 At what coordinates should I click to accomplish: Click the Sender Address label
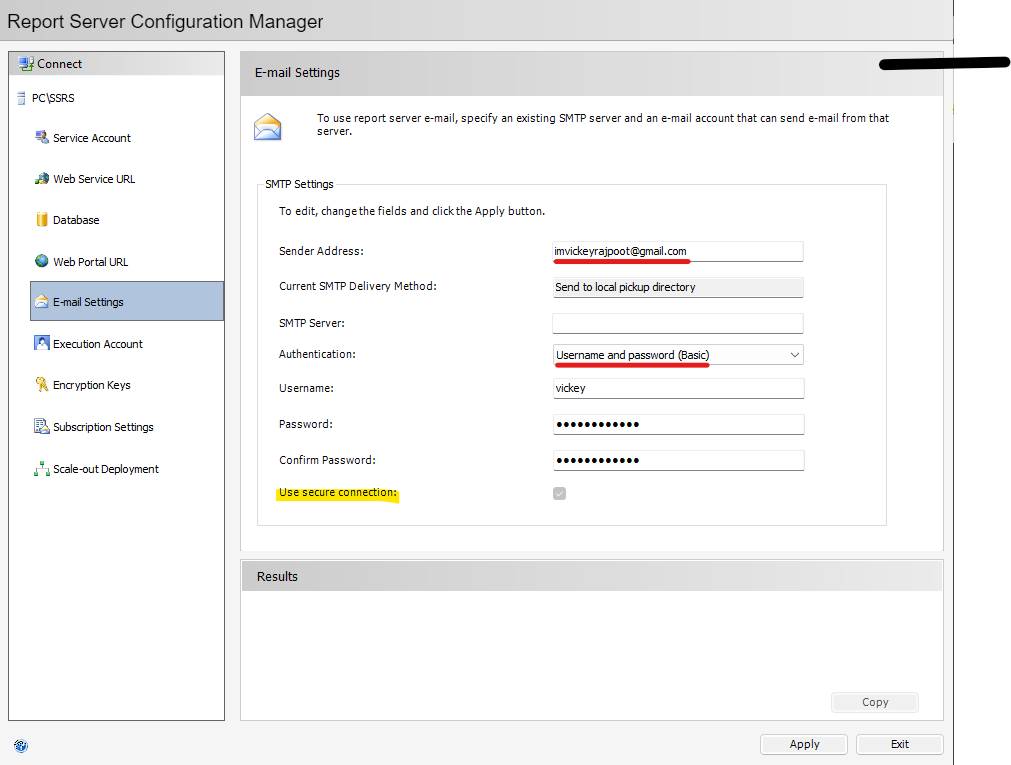321,251
